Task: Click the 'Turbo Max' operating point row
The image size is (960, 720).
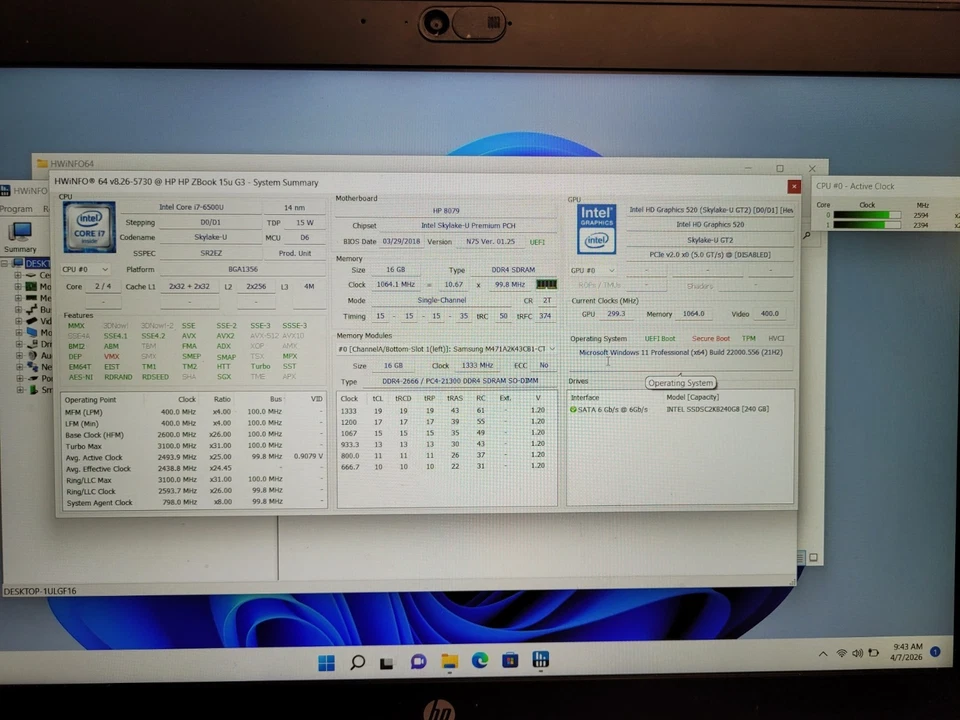Action: point(193,446)
